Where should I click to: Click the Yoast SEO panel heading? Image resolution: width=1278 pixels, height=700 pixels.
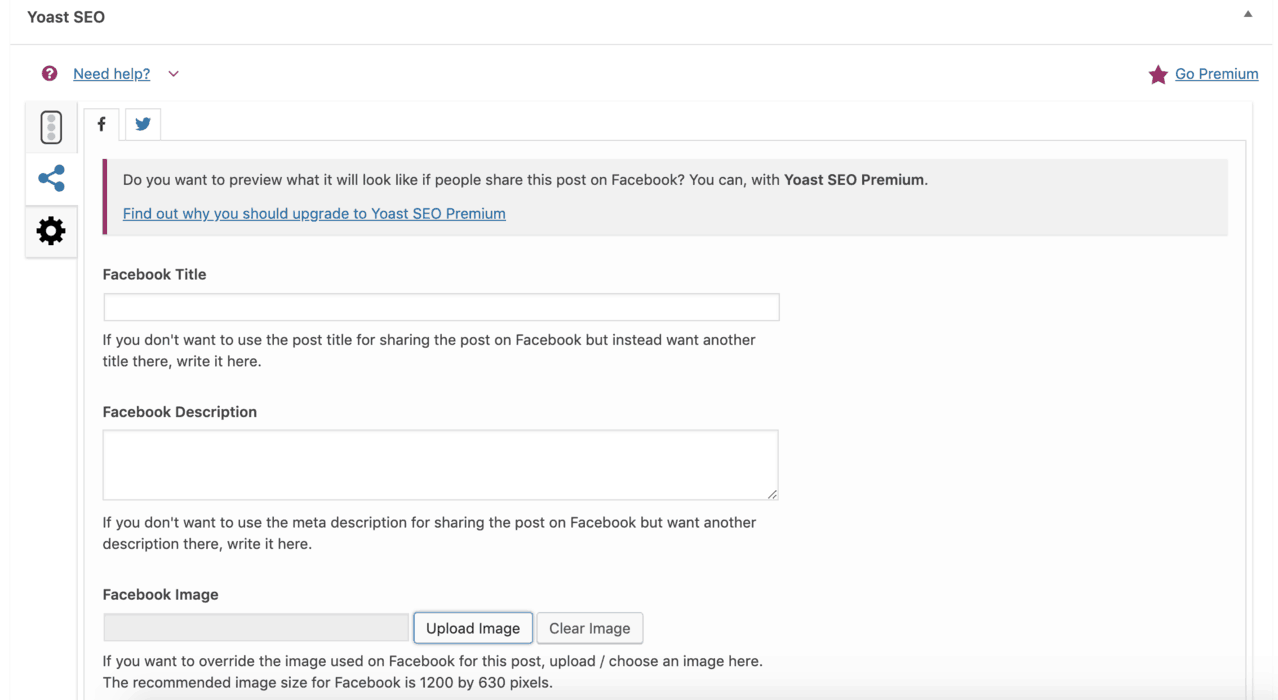pyautogui.click(x=66, y=17)
